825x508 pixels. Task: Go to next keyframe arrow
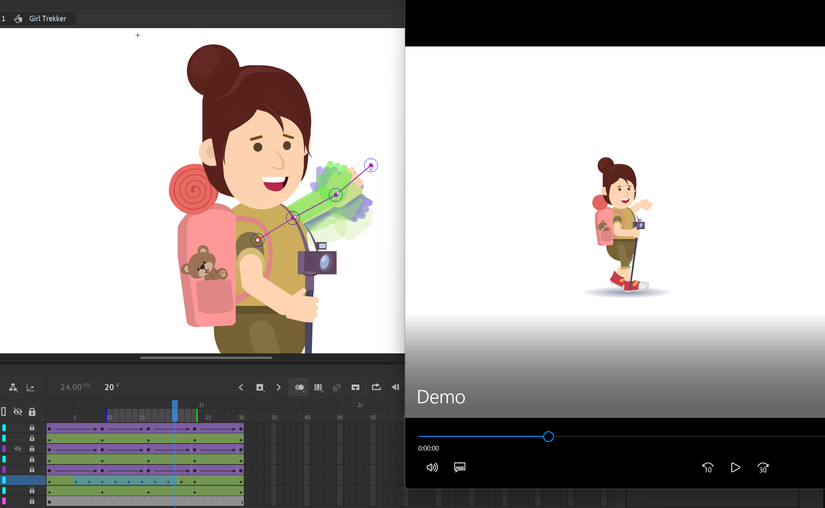coord(279,388)
